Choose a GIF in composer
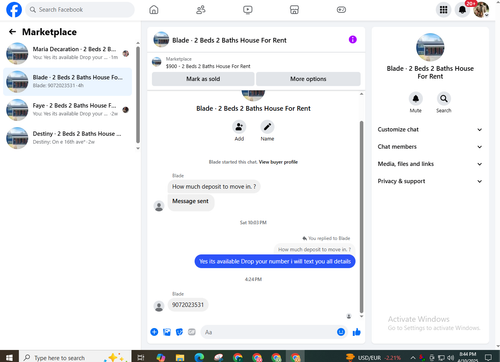 (192, 332)
